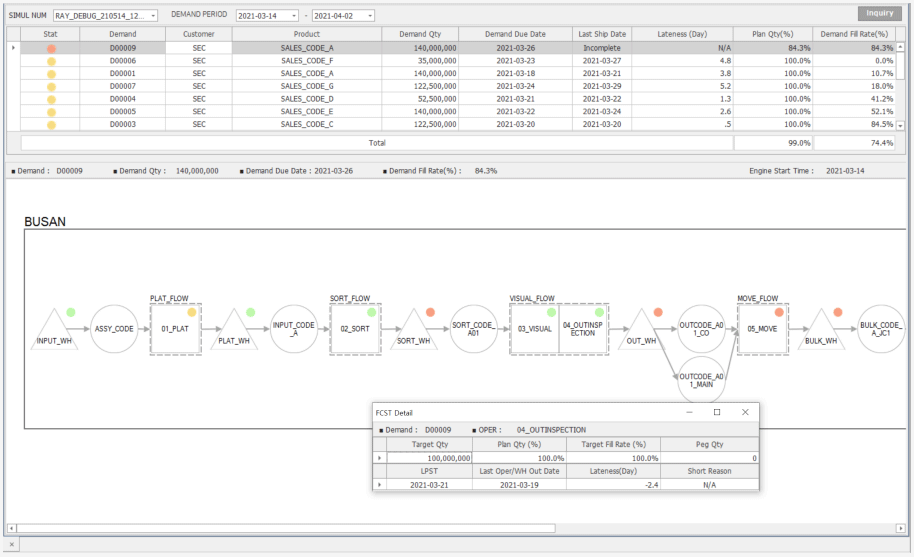Select the 01_PLAT operation box
914x557 pixels.
[174, 329]
